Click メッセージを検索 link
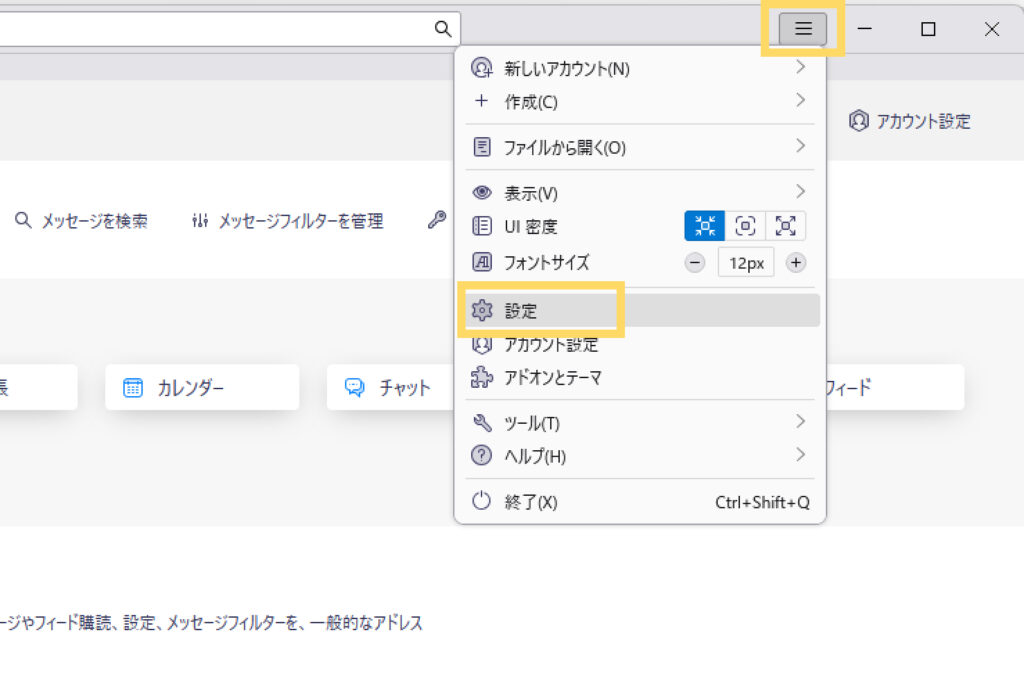The image size is (1024, 696). (x=82, y=221)
